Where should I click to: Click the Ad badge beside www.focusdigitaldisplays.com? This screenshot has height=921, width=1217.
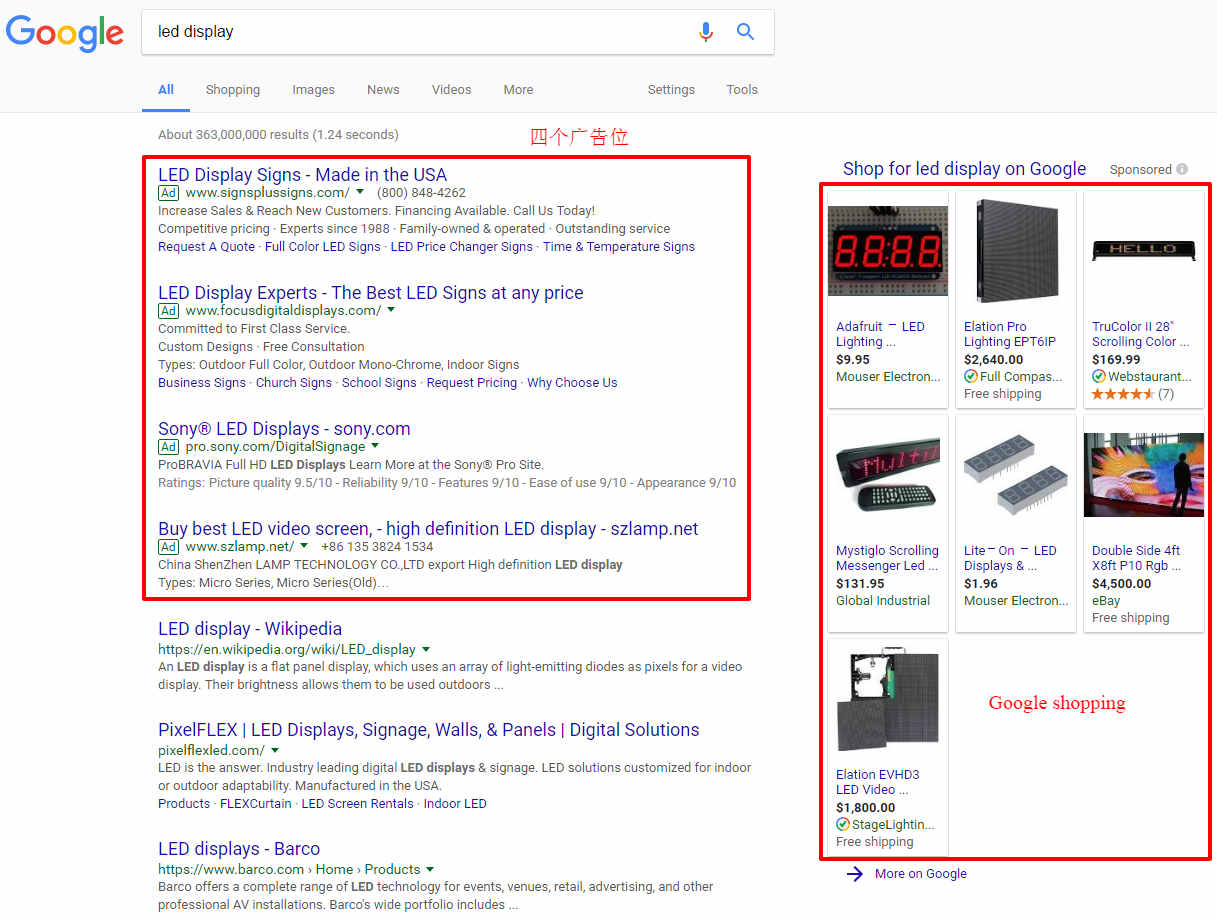pyautogui.click(x=169, y=310)
